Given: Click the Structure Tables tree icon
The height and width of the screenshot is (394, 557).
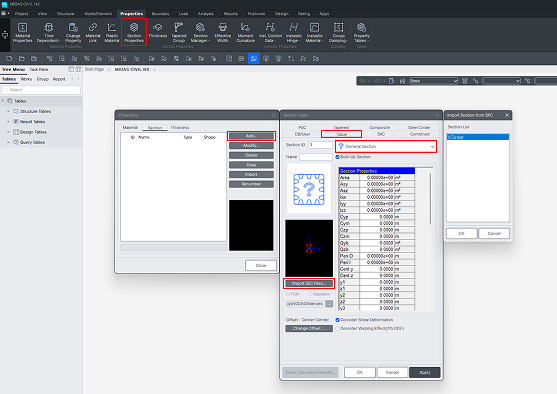Looking at the screenshot, I should [x=16, y=111].
